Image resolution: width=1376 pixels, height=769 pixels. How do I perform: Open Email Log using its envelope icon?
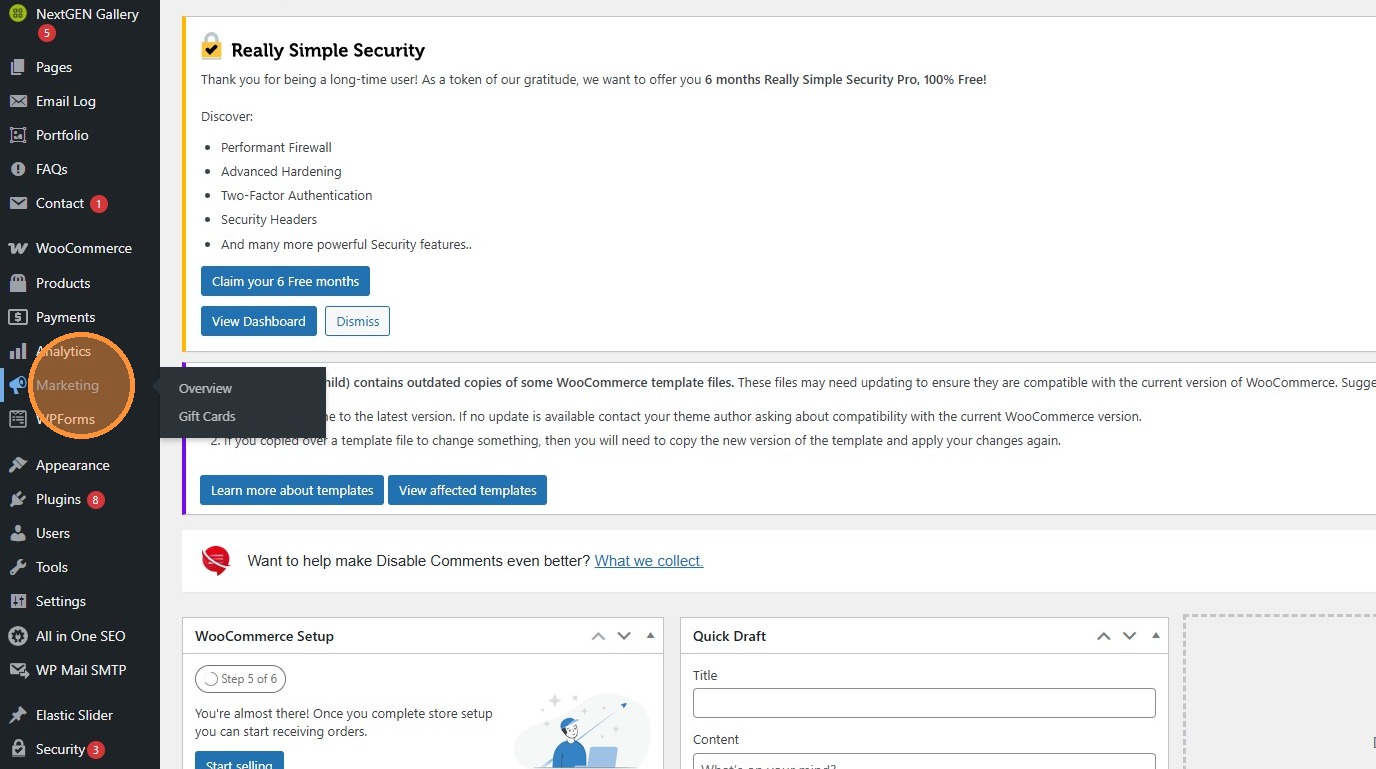pyautogui.click(x=17, y=101)
